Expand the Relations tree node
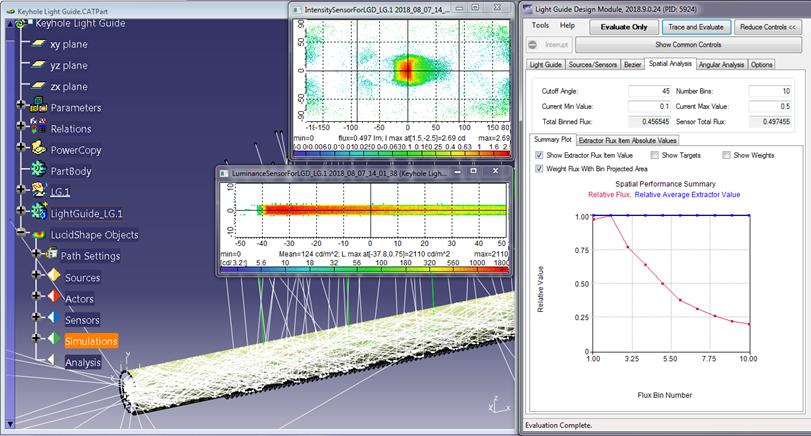 click(21, 125)
